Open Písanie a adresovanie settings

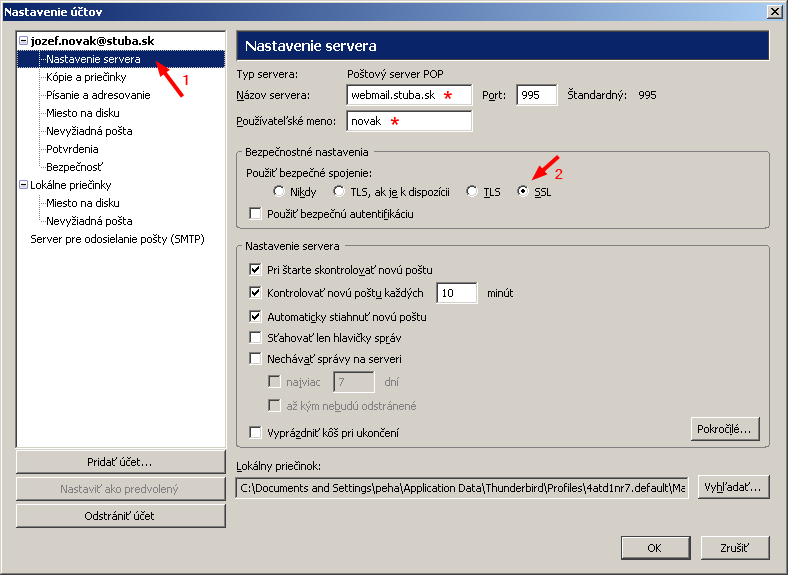click(x=98, y=95)
